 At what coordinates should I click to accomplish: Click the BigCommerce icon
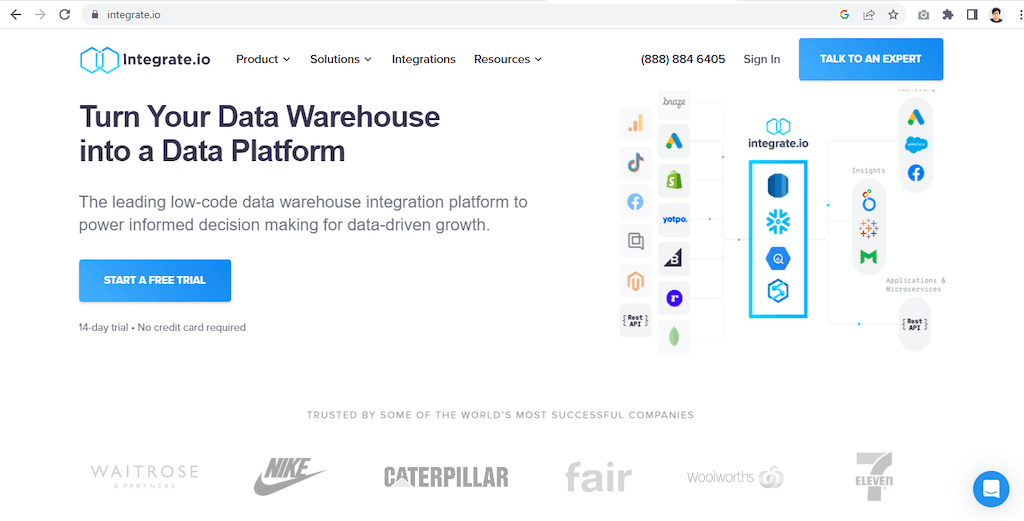pyautogui.click(x=674, y=259)
